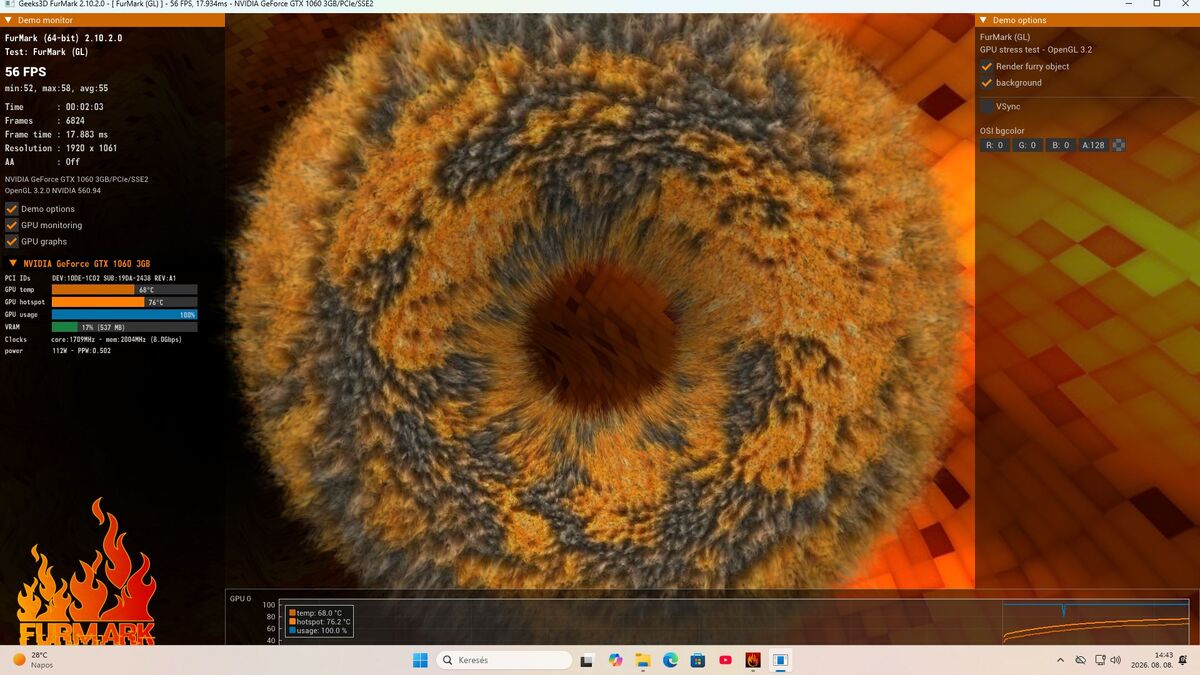Viewport: 1200px width, 675px height.
Task: Click the crossed-out cloud sync tray icon
Action: click(1080, 660)
